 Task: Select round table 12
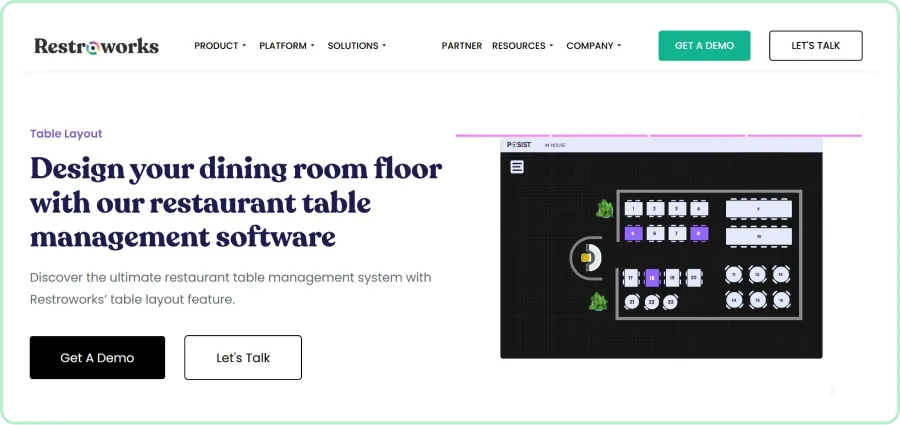[x=757, y=275]
